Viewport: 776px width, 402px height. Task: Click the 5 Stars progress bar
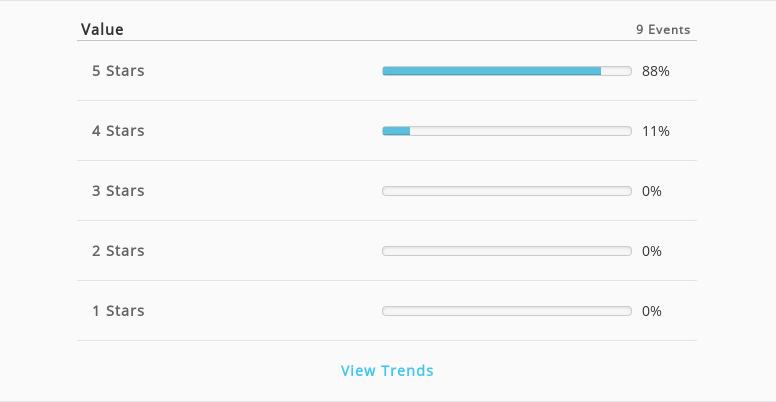pyautogui.click(x=507, y=71)
